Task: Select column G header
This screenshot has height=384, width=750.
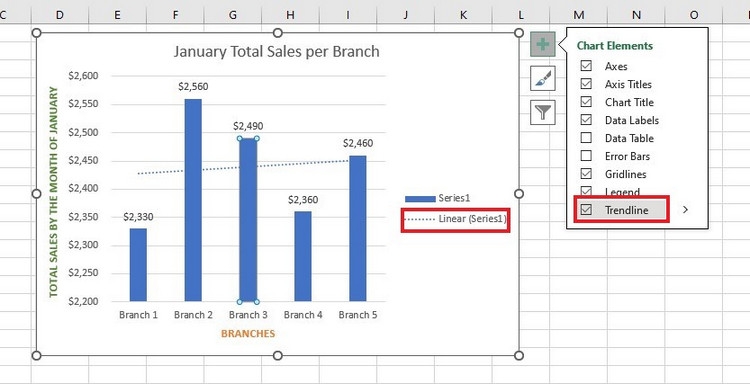Action: [233, 15]
